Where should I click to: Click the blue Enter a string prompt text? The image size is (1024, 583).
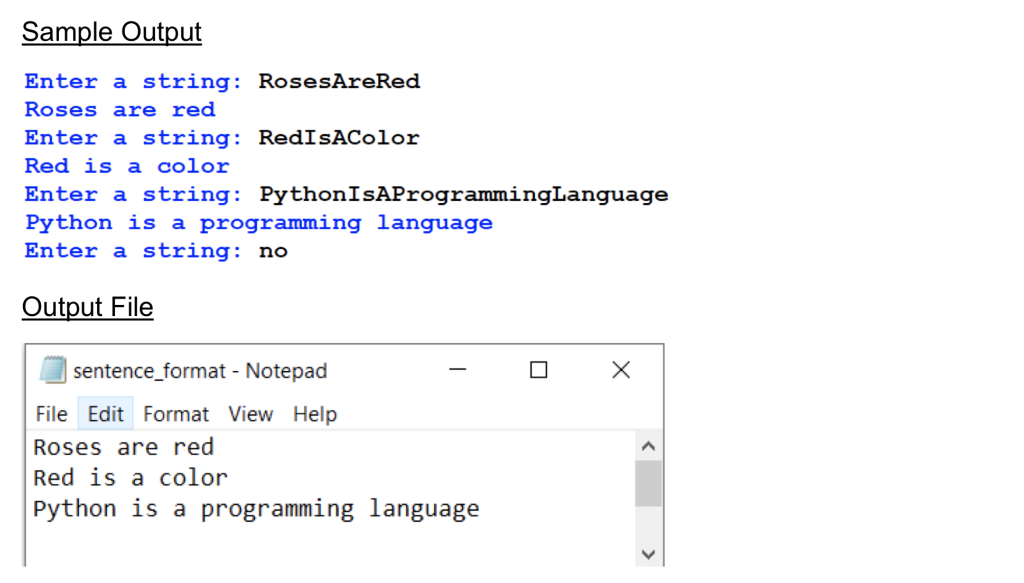click(x=130, y=81)
